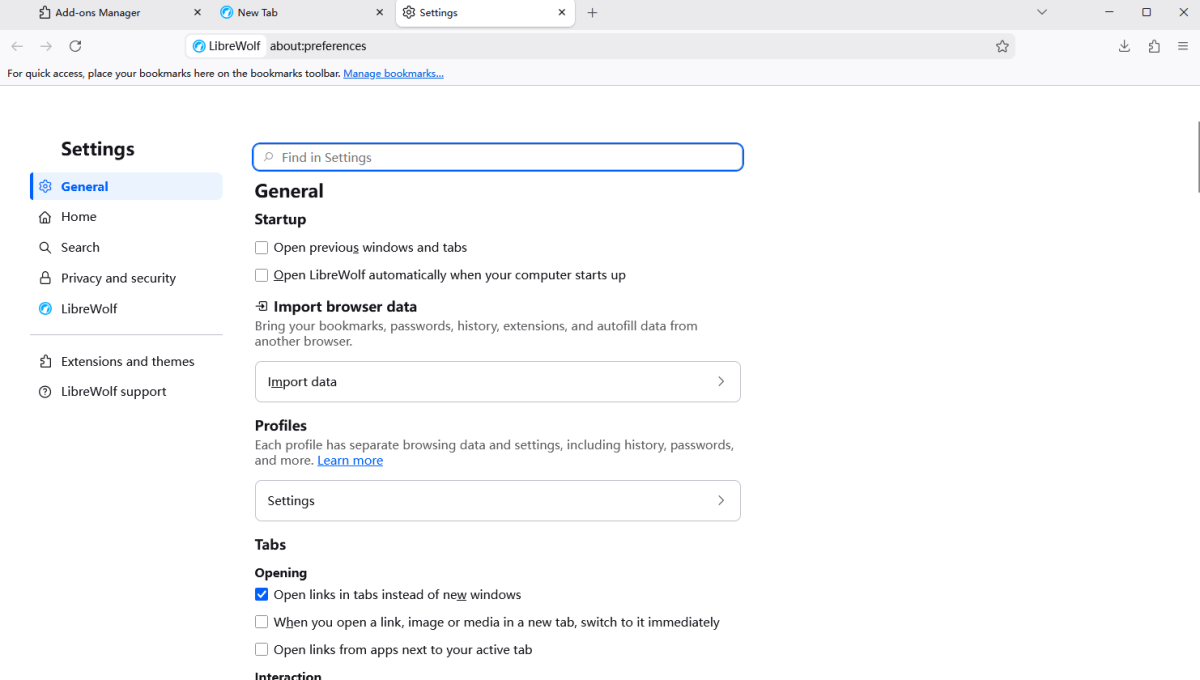Click the Home house icon in sidebar
The width and height of the screenshot is (1200, 680).
click(x=45, y=217)
